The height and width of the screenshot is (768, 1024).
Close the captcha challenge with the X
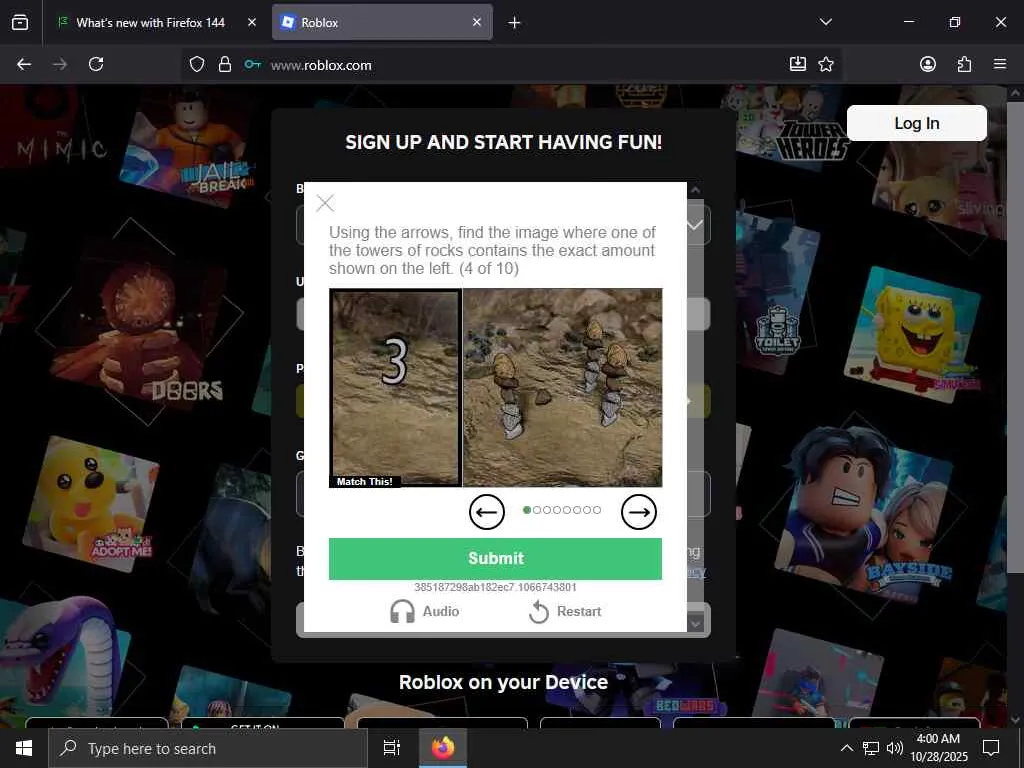pyautogui.click(x=325, y=203)
